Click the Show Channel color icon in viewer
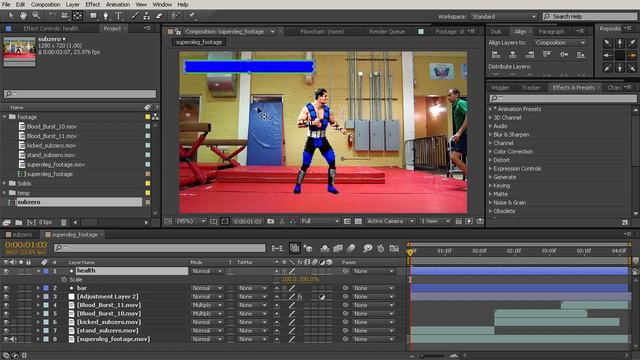The height and width of the screenshot is (360, 640). coord(293,221)
